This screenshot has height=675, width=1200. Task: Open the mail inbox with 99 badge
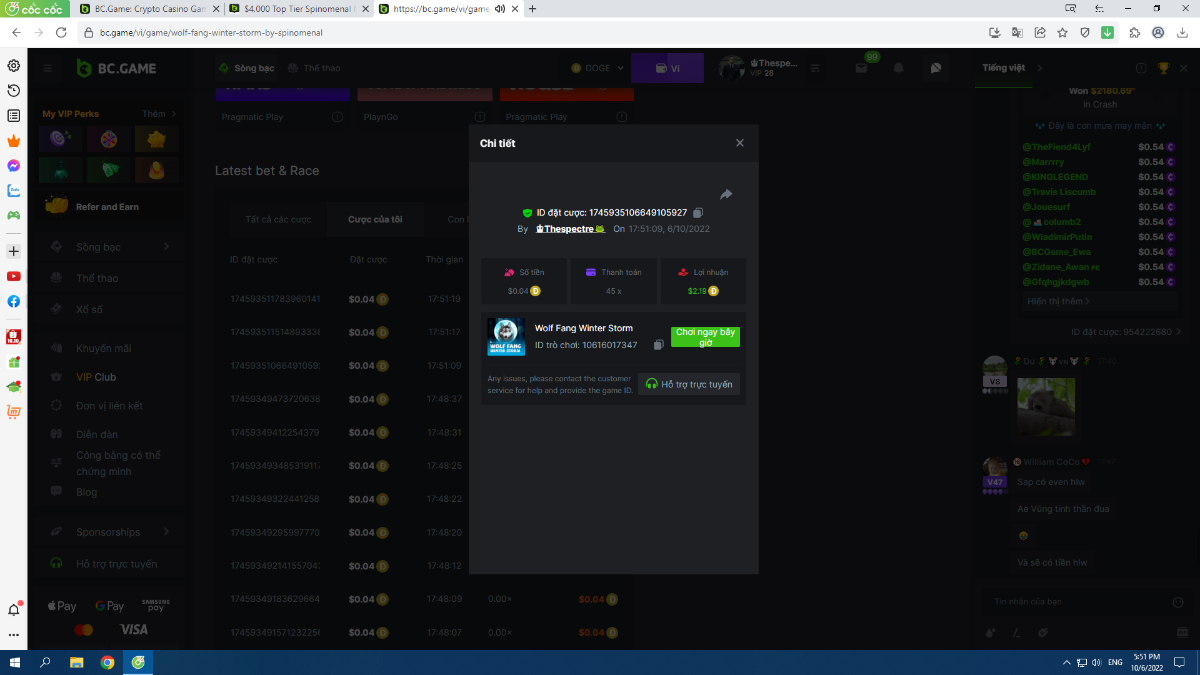(861, 68)
